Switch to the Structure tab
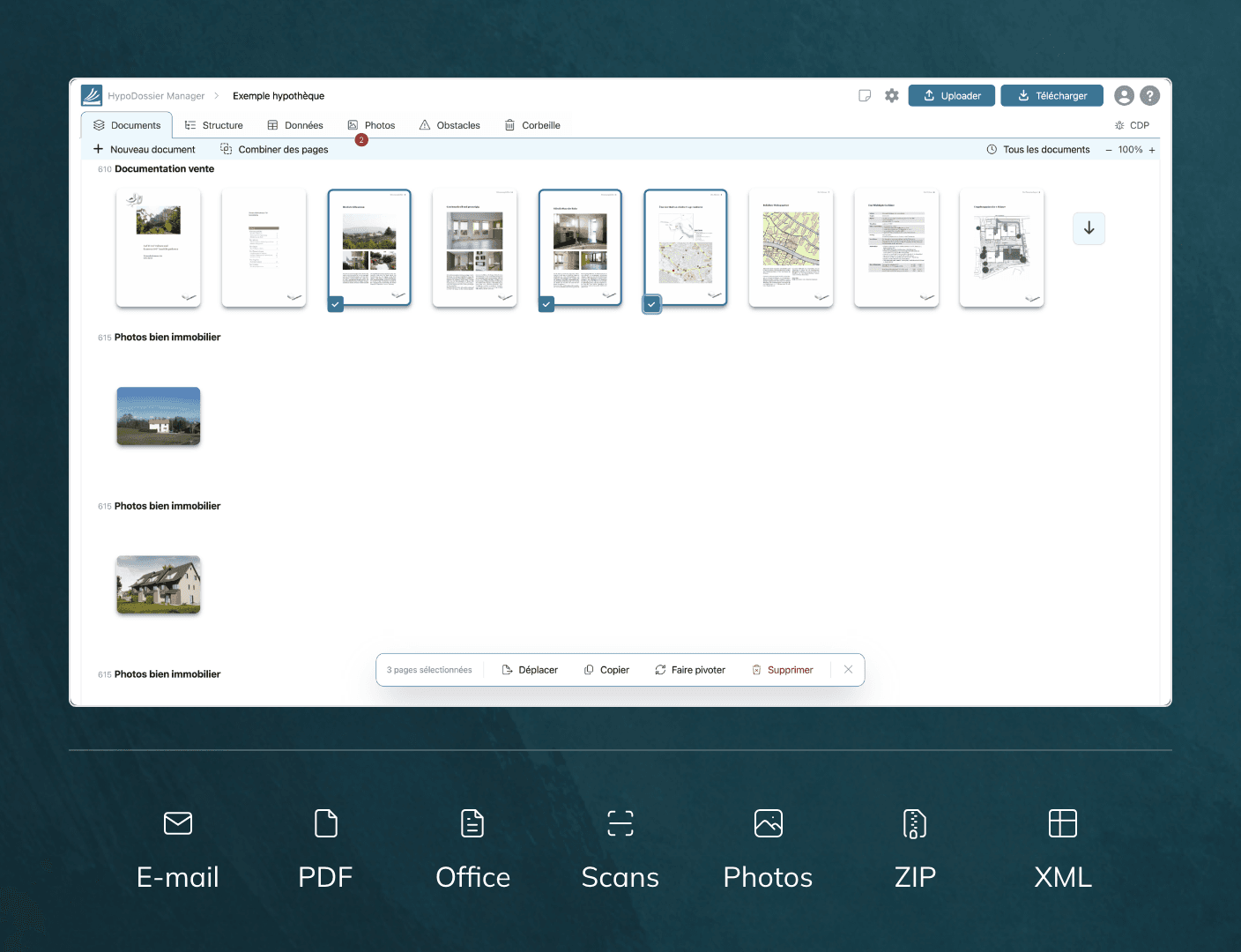 pyautogui.click(x=213, y=125)
